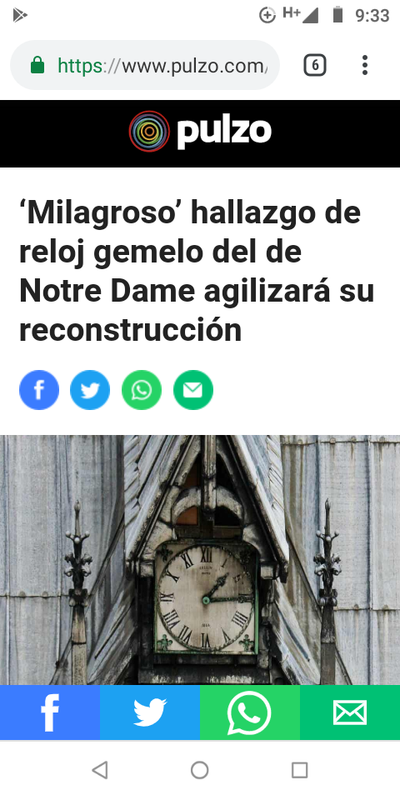The width and height of the screenshot is (400, 800).
Task: Tap the Play Store notification icon in status bar
Action: pos(19,15)
